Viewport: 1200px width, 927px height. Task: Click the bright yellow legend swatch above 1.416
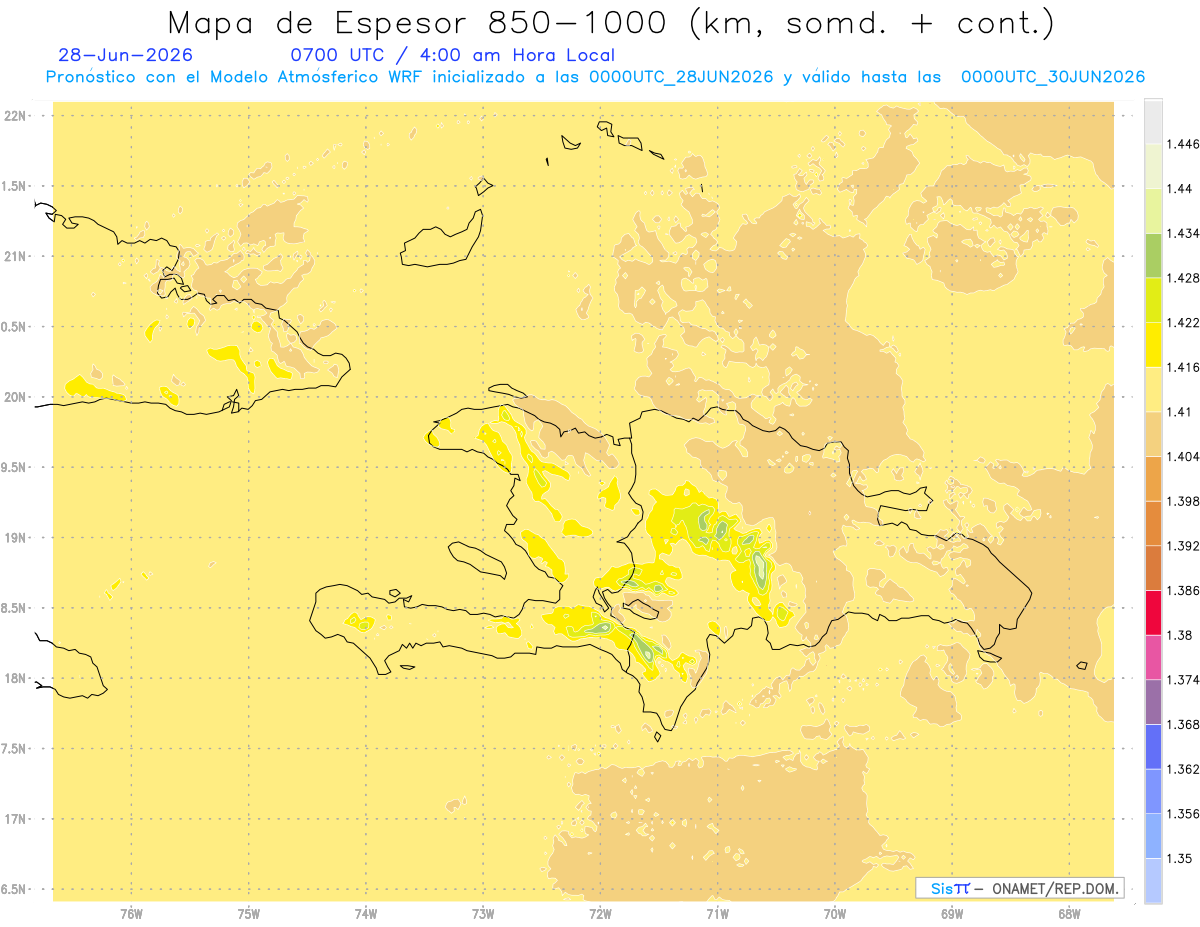(x=1153, y=344)
